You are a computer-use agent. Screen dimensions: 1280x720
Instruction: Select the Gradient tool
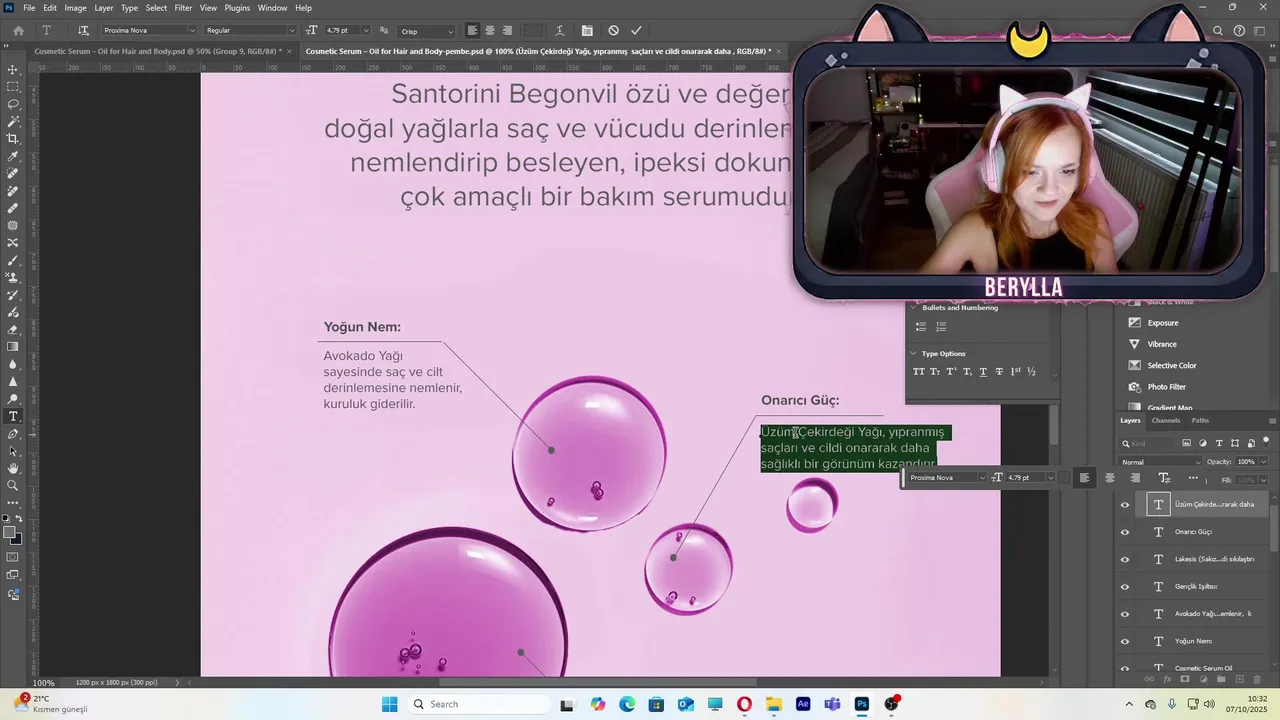point(13,347)
